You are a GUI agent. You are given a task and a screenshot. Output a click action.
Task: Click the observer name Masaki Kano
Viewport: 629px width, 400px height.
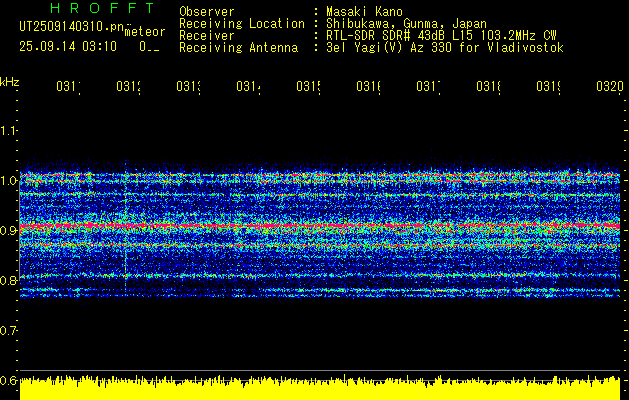tap(364, 12)
